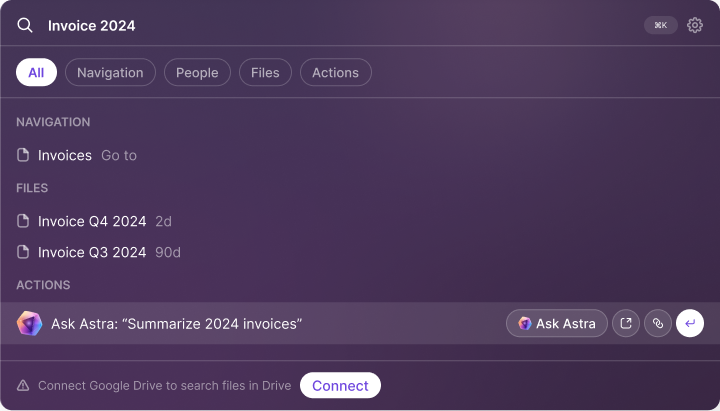The width and height of the screenshot is (720, 411).
Task: Switch to the Navigation filter
Action: 110,72
